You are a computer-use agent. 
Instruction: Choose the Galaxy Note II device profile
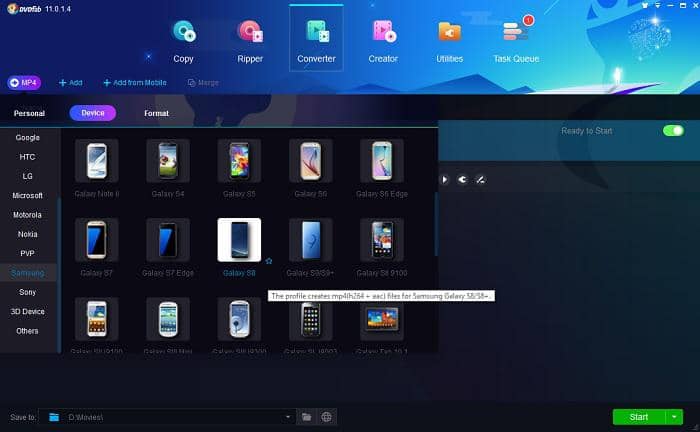pyautogui.click(x=97, y=161)
